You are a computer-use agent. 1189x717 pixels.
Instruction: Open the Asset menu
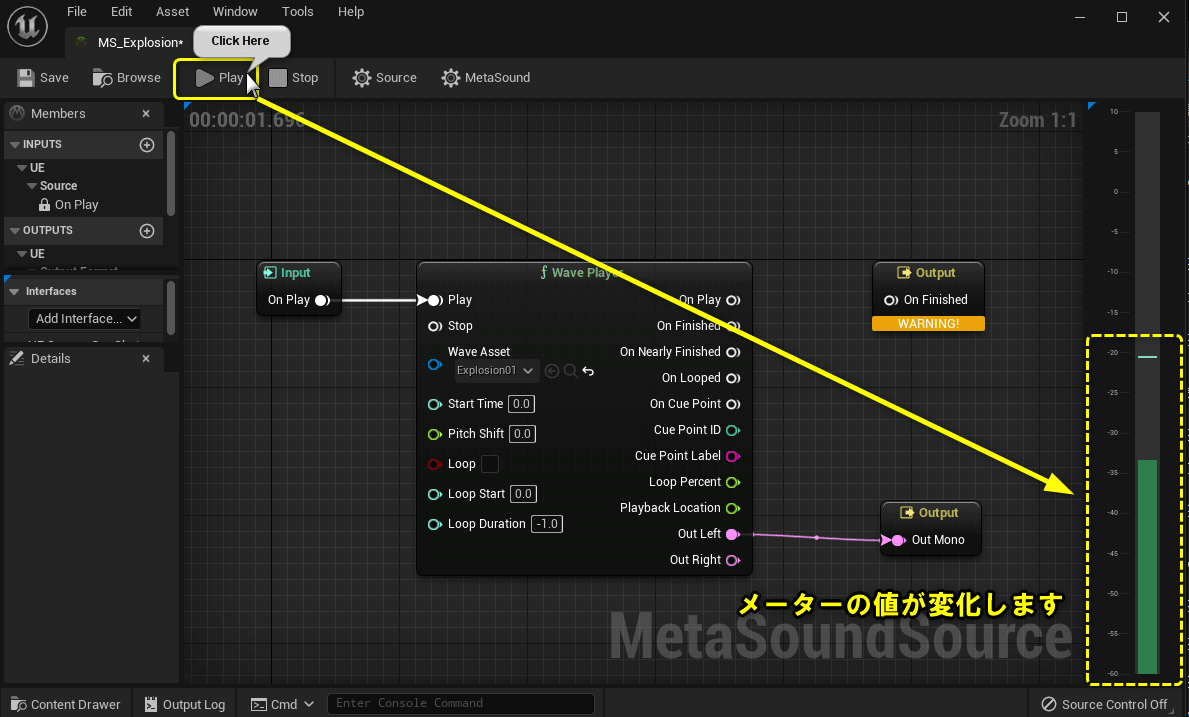pos(172,11)
